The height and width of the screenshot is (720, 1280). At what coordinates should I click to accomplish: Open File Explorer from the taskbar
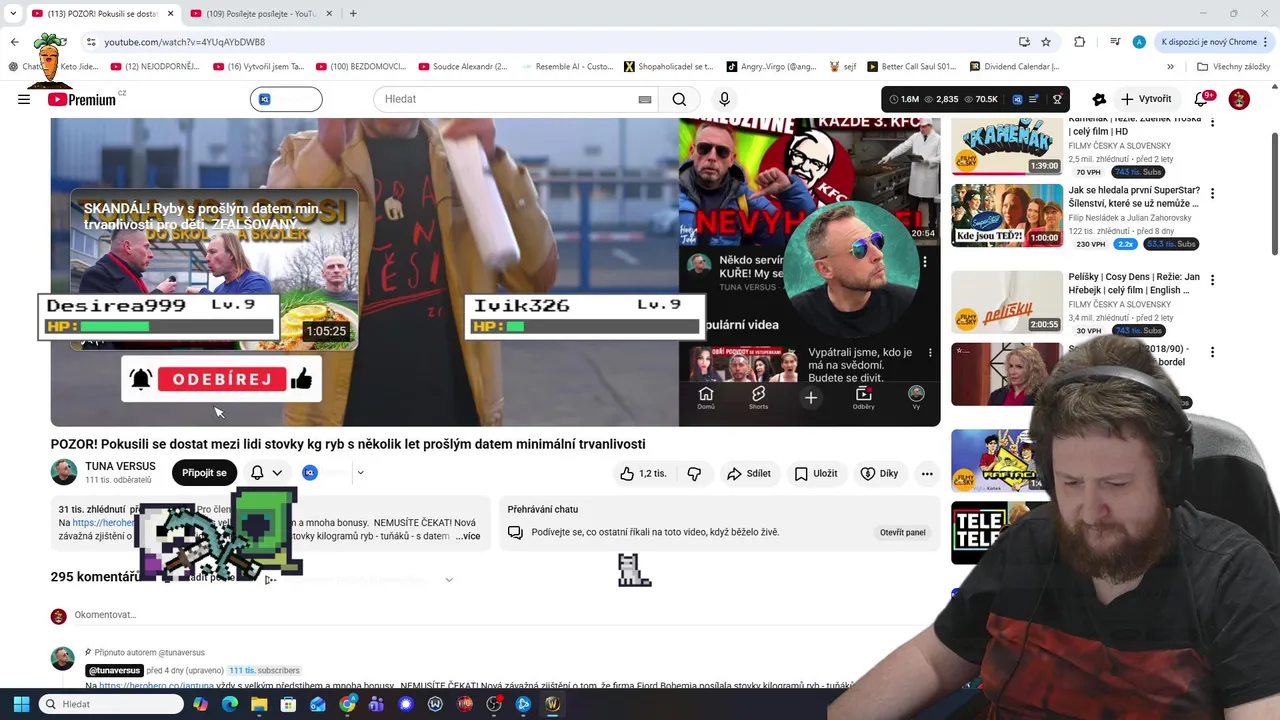(259, 704)
